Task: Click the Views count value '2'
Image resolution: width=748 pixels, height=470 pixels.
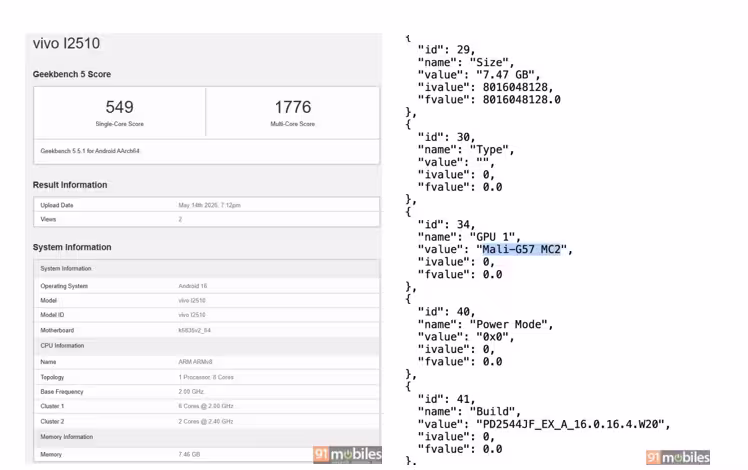Action: 180,219
